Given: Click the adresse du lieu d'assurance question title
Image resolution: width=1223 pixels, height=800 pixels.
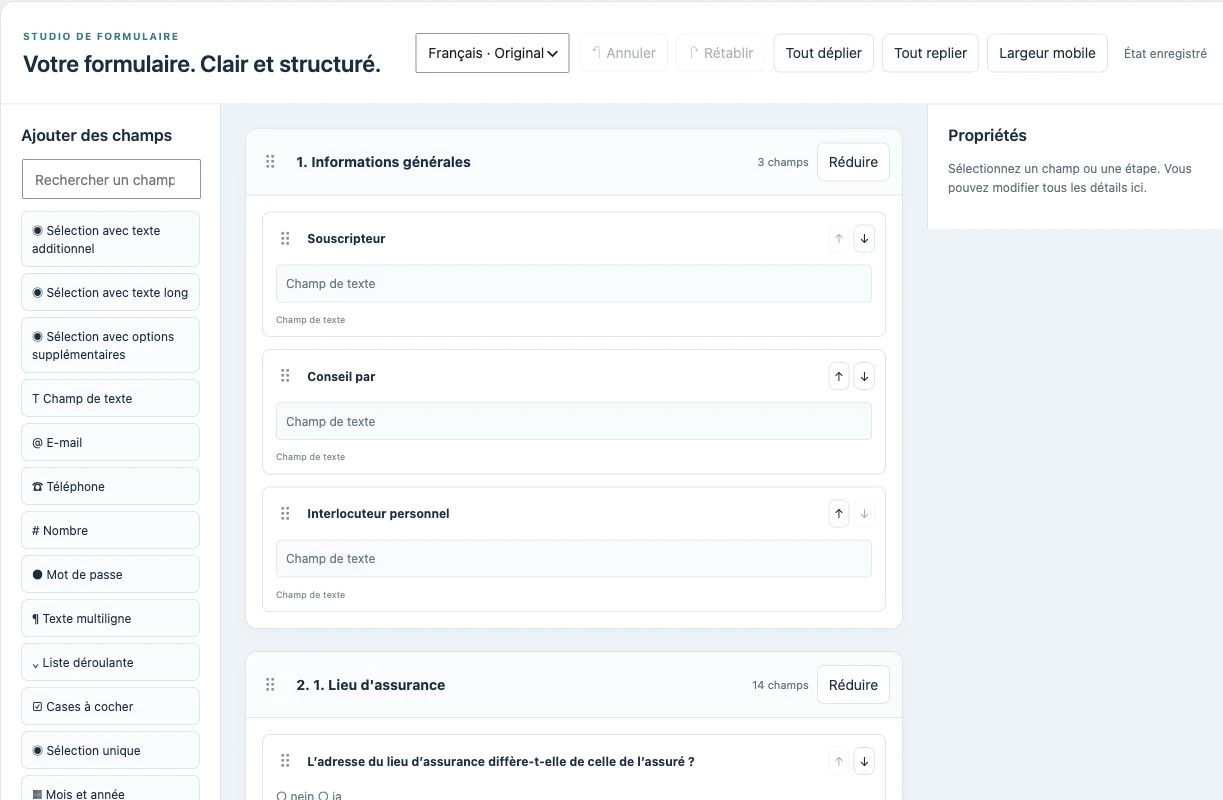Looking at the screenshot, I should tap(501, 762).
